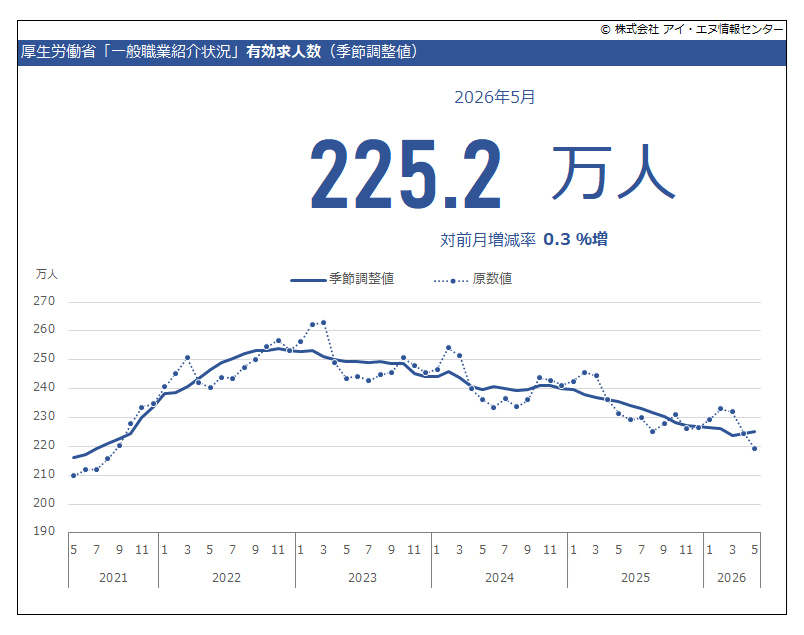Screen dimensions: 804x635
Task: Click the 2024 year label on x-axis
Action: [499, 578]
